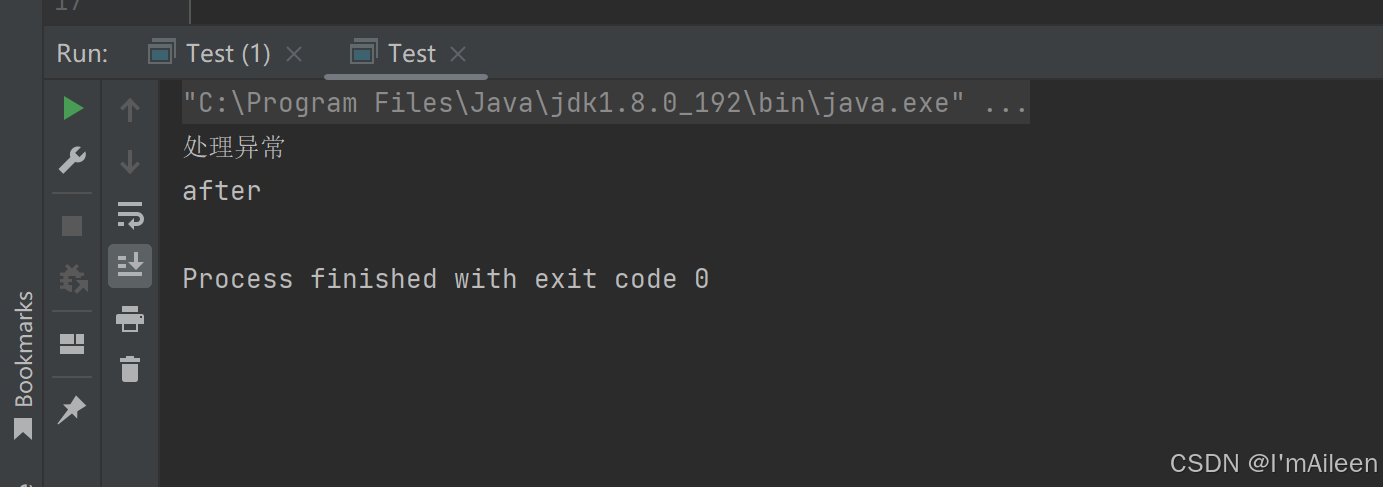
Task: Pin the current run tab
Action: click(72, 409)
